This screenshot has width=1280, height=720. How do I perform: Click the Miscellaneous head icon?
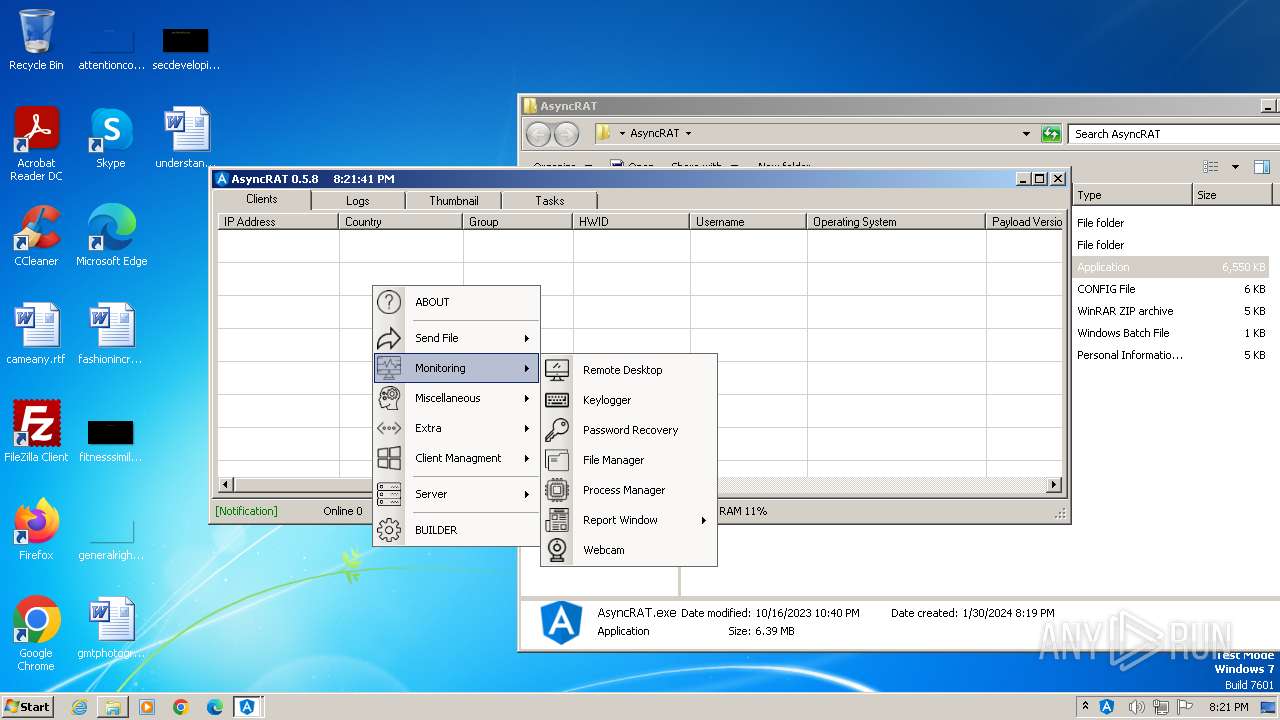389,398
